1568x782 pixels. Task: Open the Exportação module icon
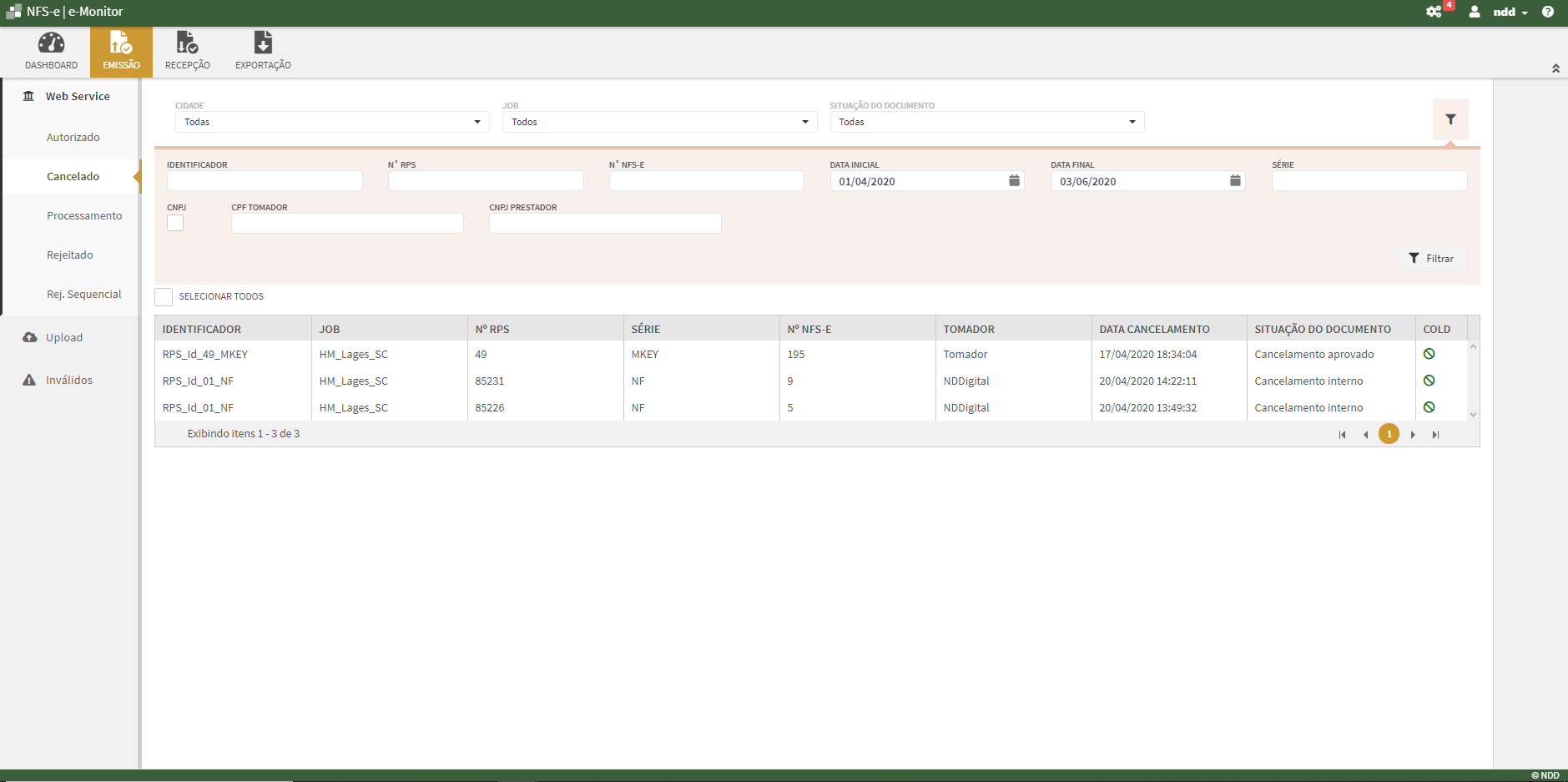[x=262, y=48]
